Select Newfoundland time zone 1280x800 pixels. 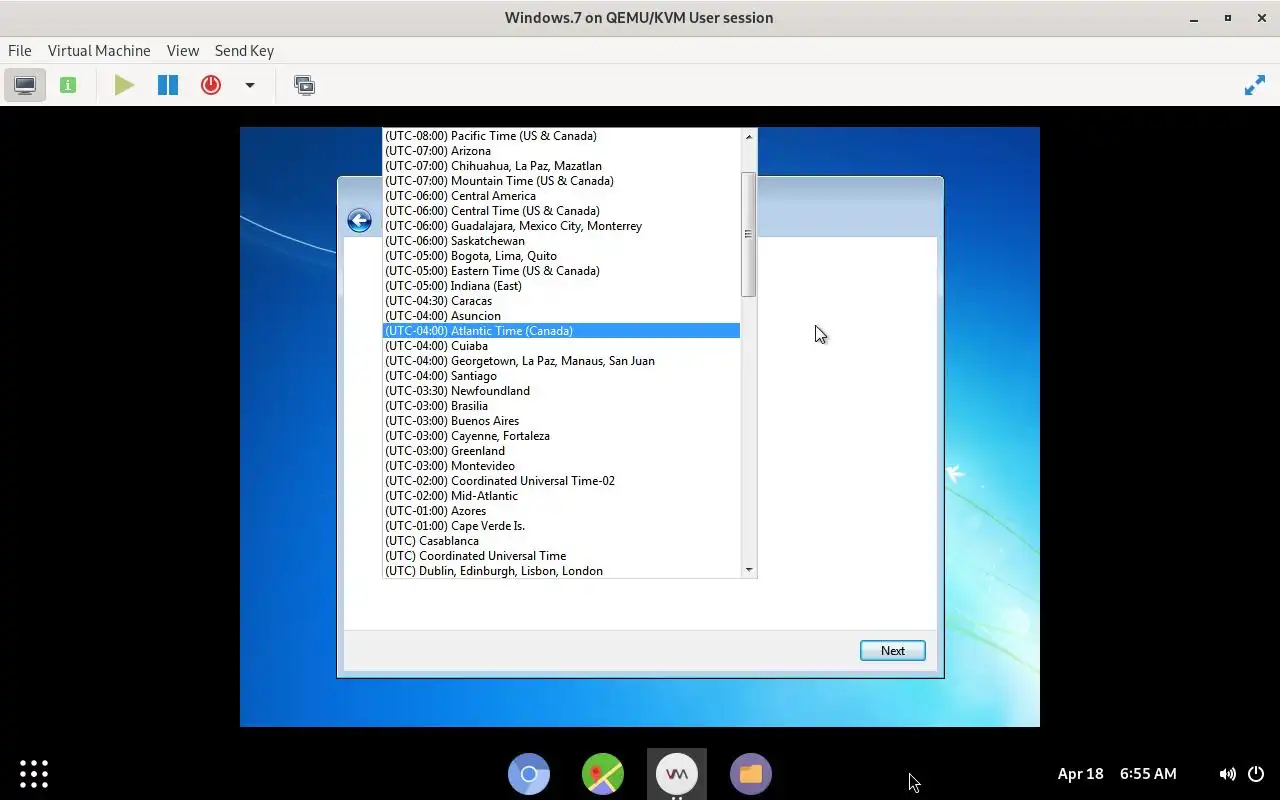tap(561, 390)
